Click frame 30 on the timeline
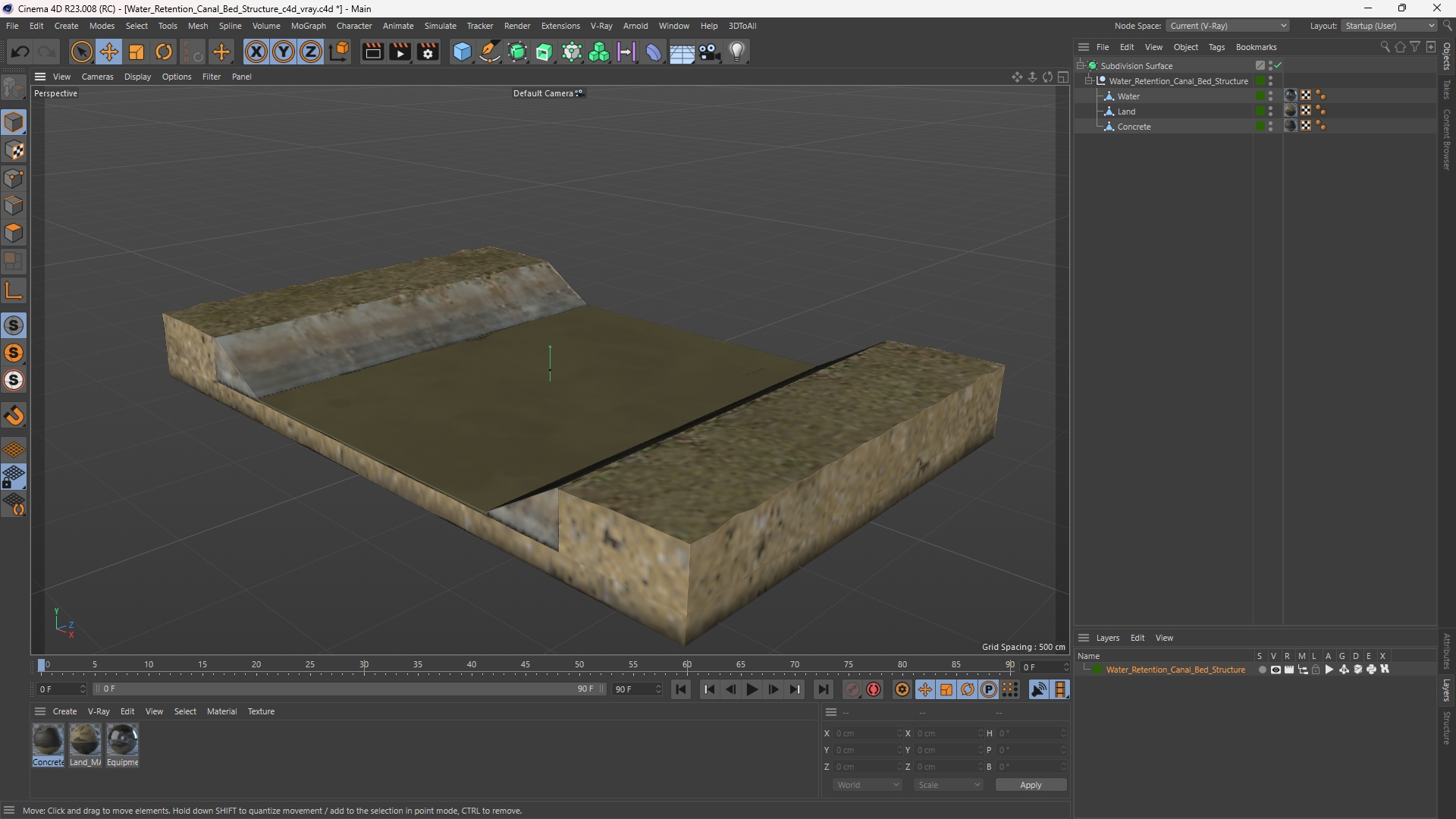 364,665
